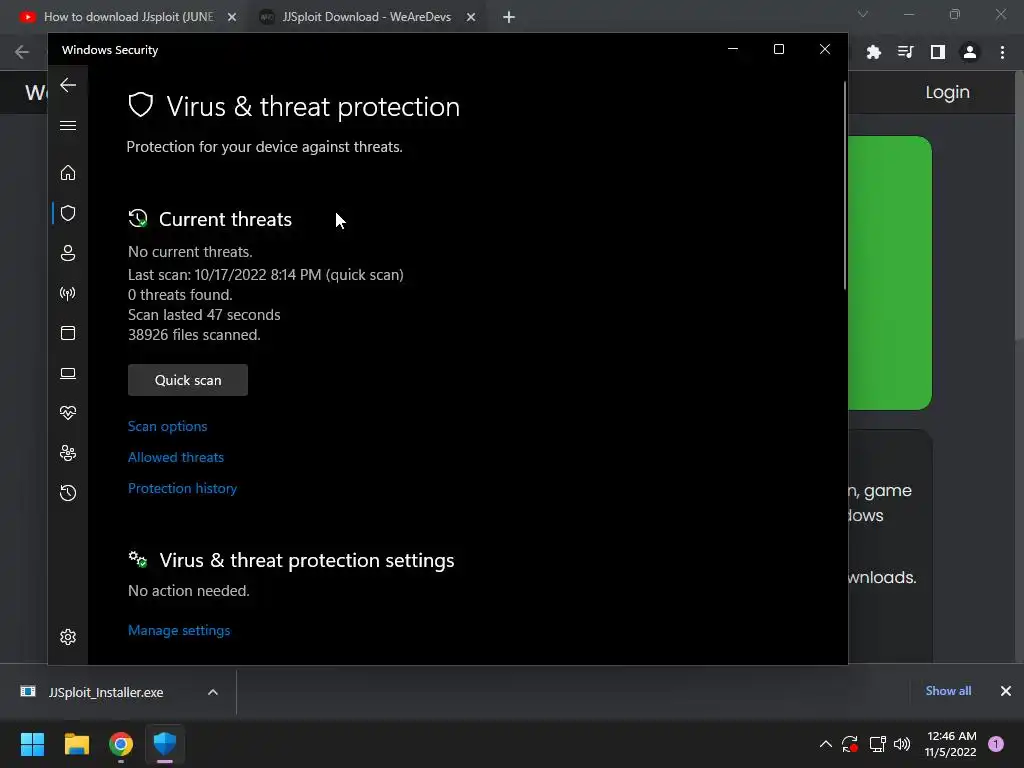
Task: Click Show all downloads
Action: pyautogui.click(x=948, y=691)
